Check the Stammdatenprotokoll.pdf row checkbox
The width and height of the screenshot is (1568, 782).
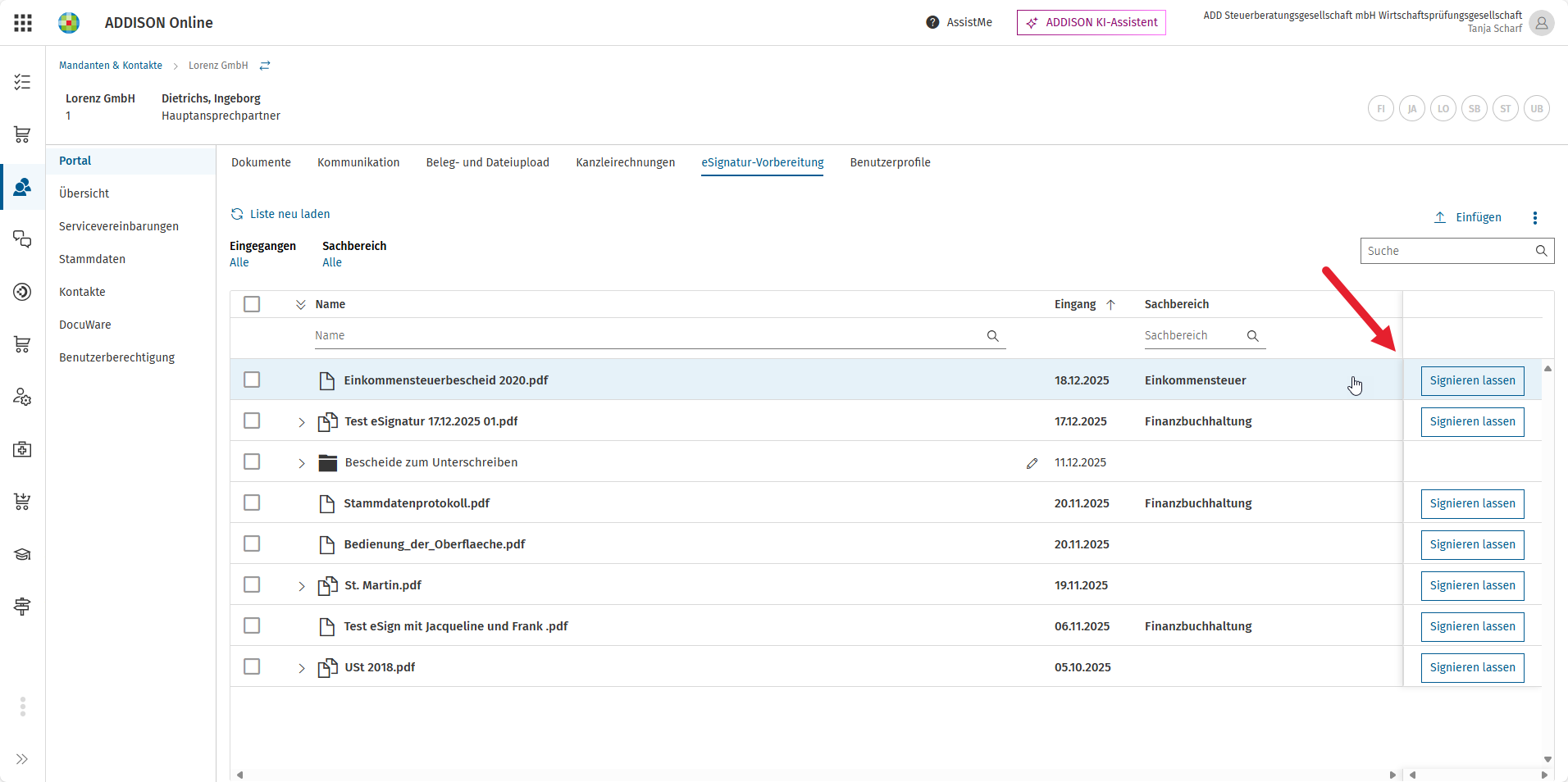252,502
